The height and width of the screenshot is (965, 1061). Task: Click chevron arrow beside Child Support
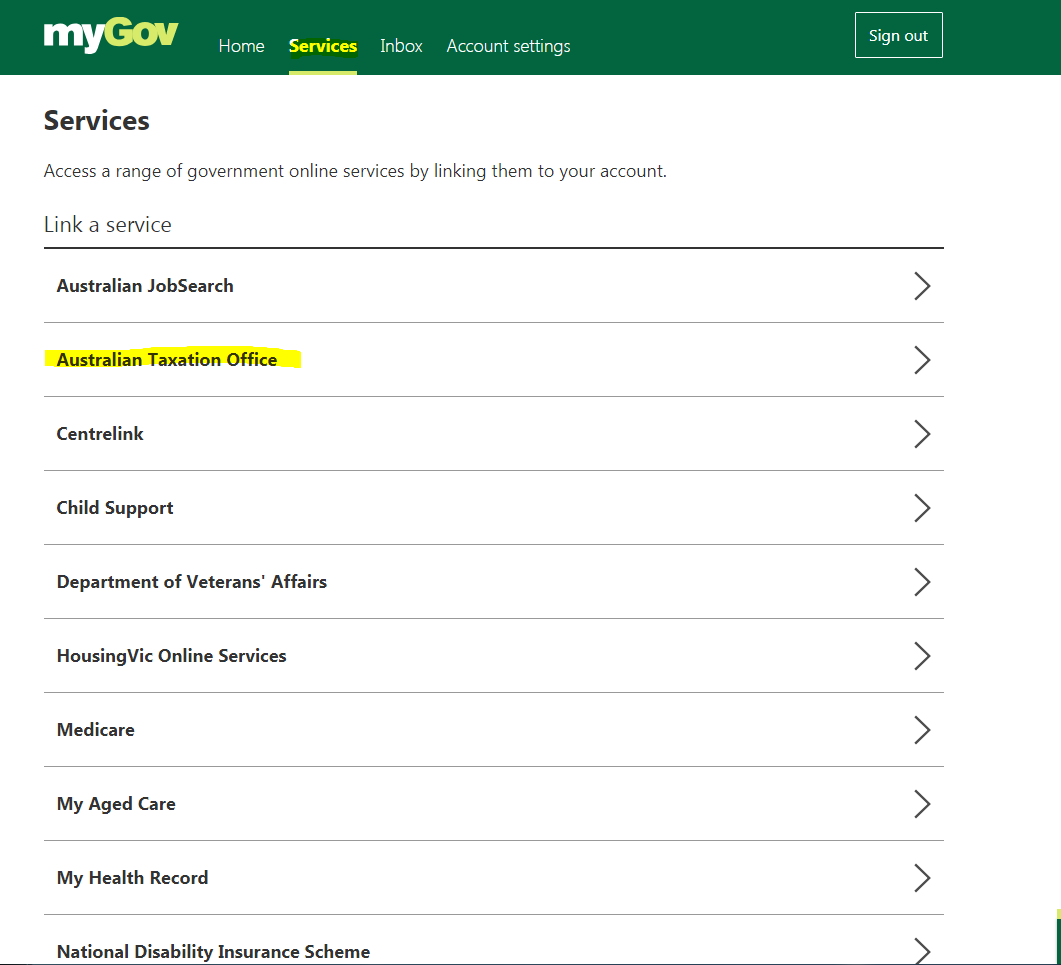[922, 508]
